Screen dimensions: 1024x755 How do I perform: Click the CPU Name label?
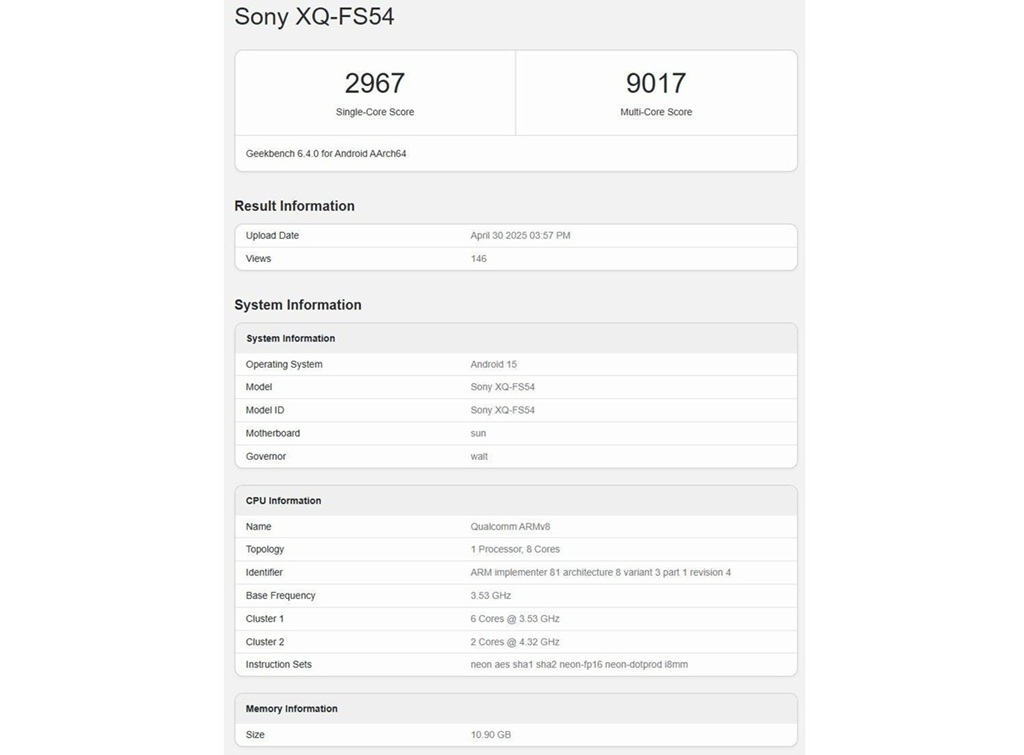(259, 526)
